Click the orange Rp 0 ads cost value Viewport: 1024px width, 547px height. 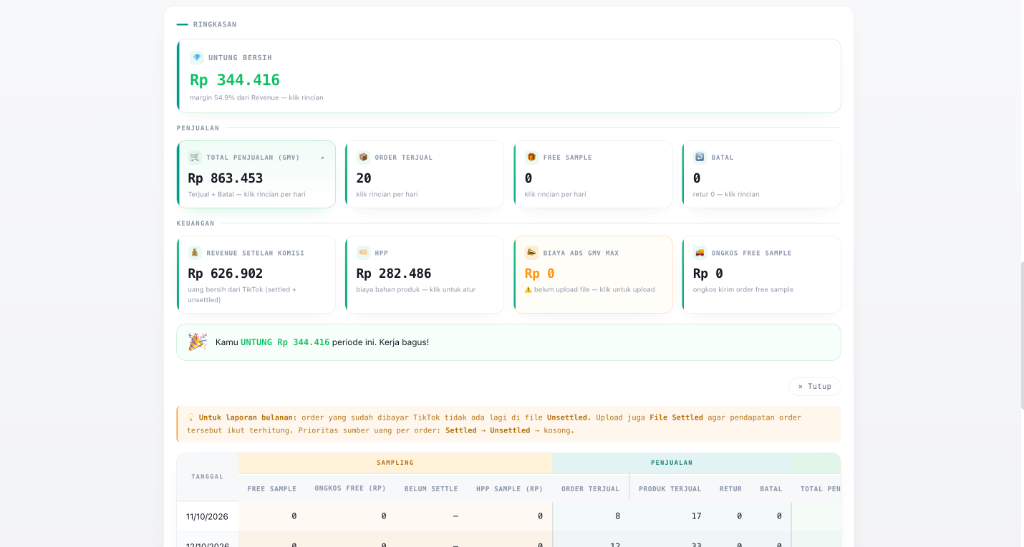pos(539,274)
